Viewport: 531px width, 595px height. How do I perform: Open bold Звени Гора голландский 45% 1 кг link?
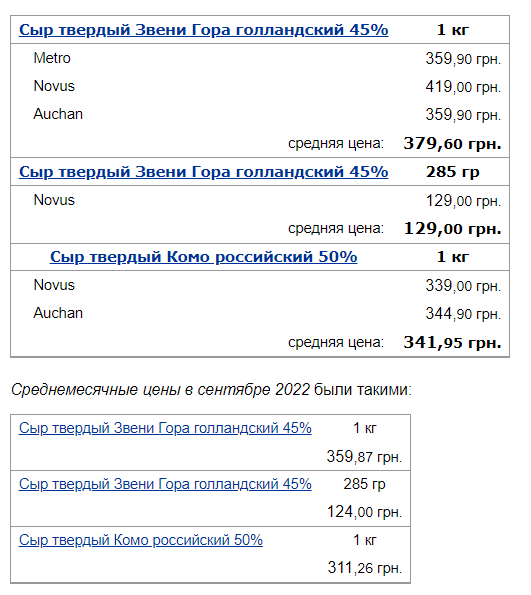(x=203, y=30)
